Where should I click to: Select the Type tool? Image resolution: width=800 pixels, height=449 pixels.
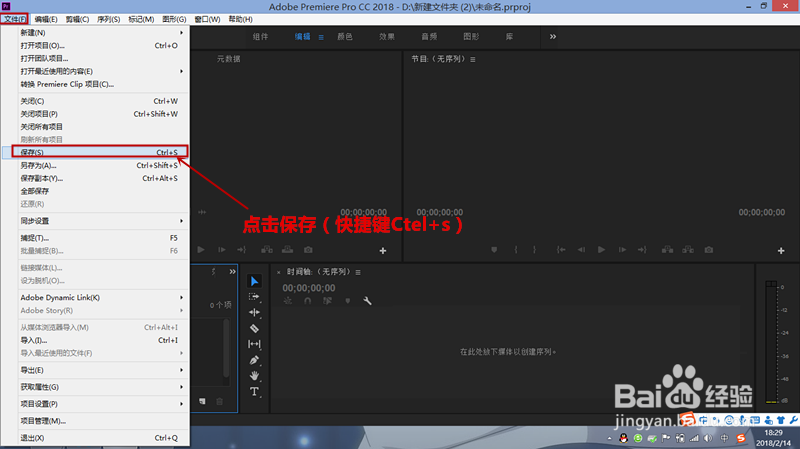click(254, 391)
